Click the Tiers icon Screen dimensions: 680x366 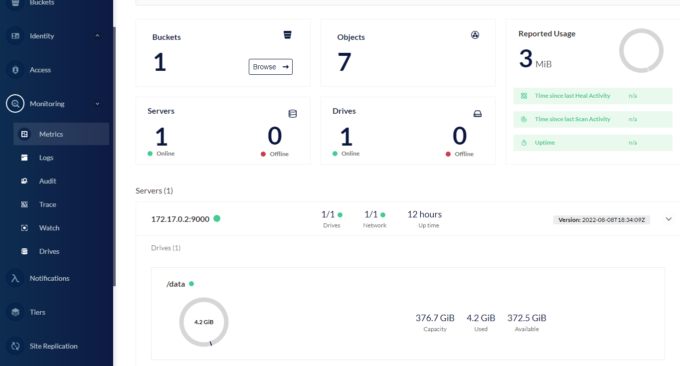click(x=15, y=312)
